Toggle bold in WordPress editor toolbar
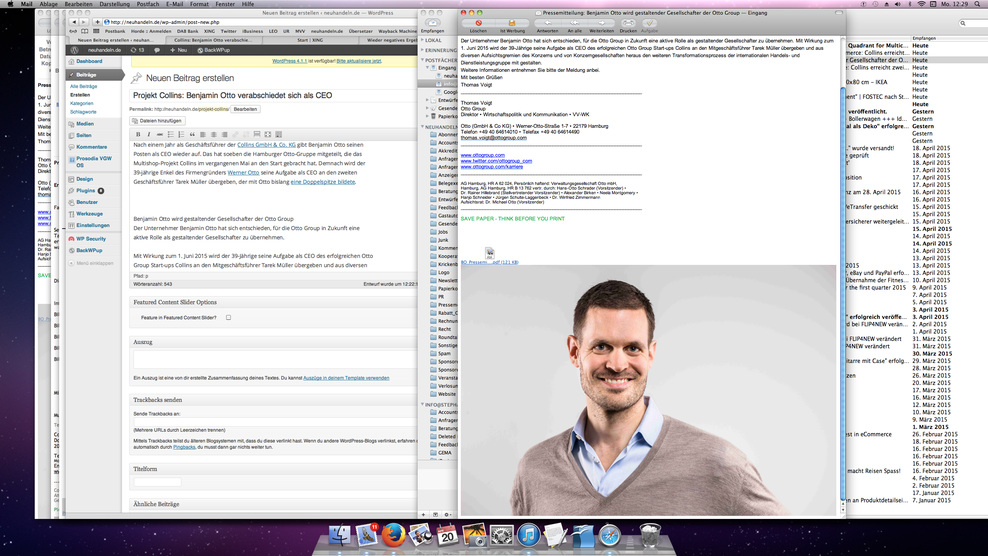The height and width of the screenshot is (556, 988). point(138,134)
